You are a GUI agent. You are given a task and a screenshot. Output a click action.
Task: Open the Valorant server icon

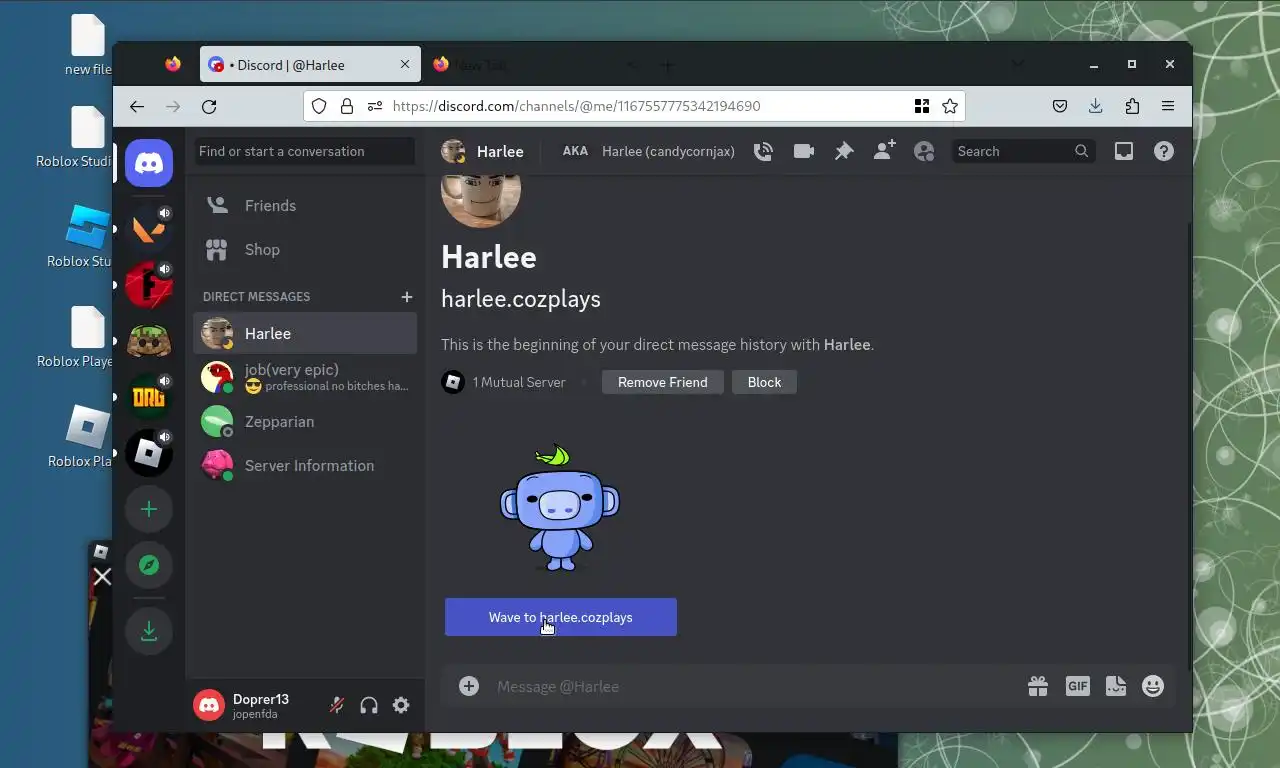[149, 229]
